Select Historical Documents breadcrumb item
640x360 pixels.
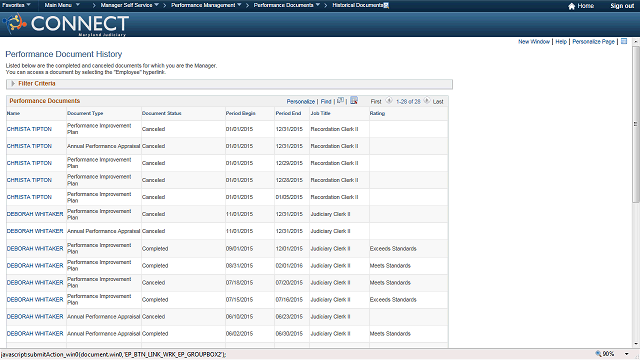coord(358,5)
